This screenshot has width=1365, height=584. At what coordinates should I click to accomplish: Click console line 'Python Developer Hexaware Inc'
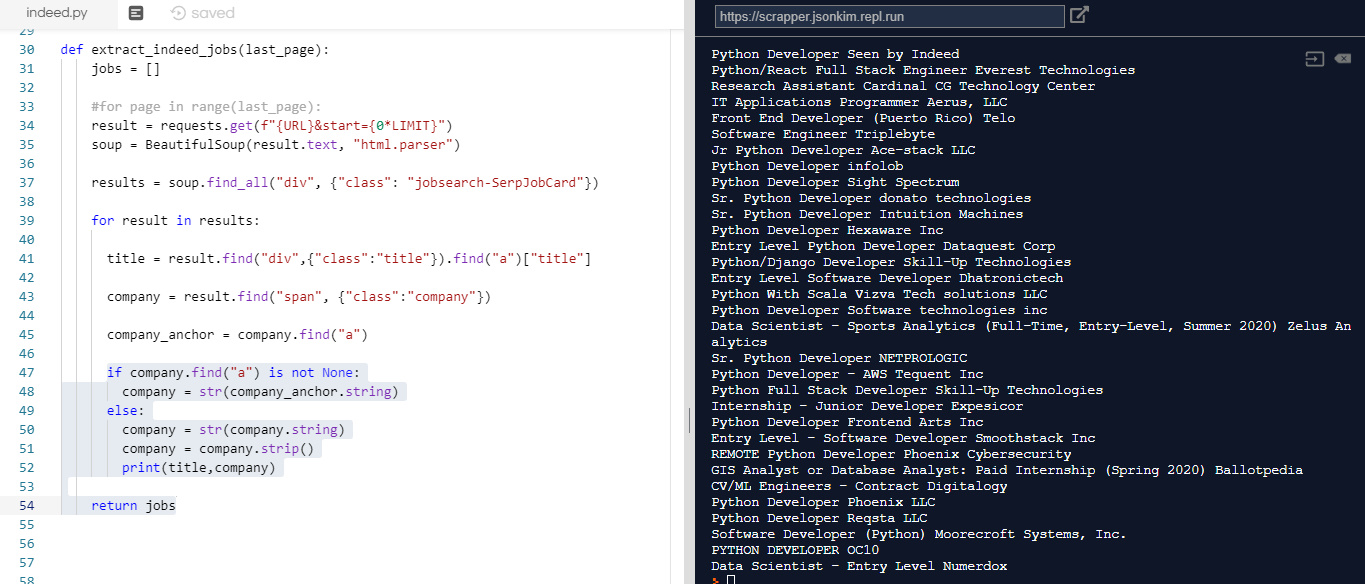point(827,230)
